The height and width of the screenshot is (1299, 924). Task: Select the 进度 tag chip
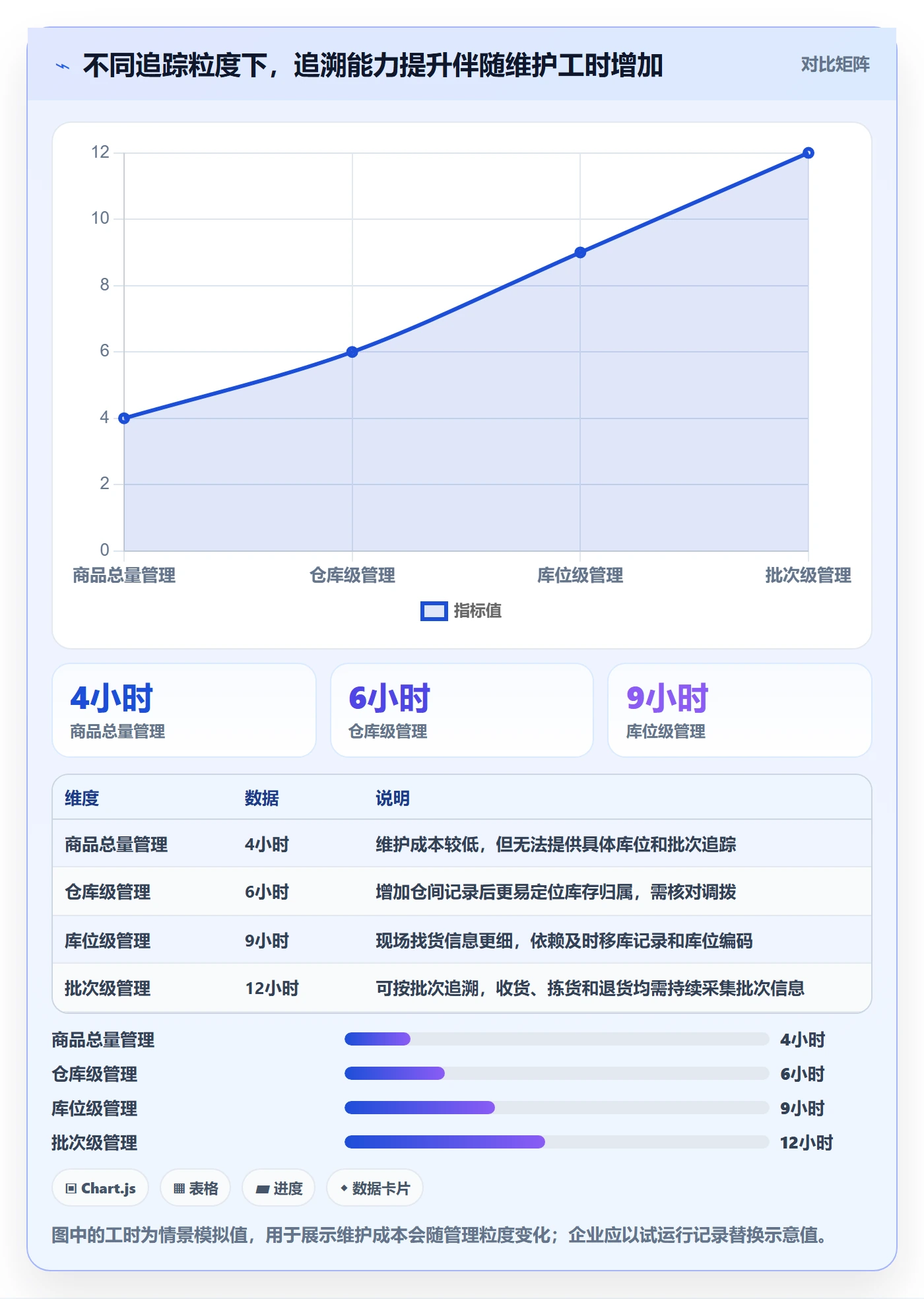click(x=279, y=1188)
